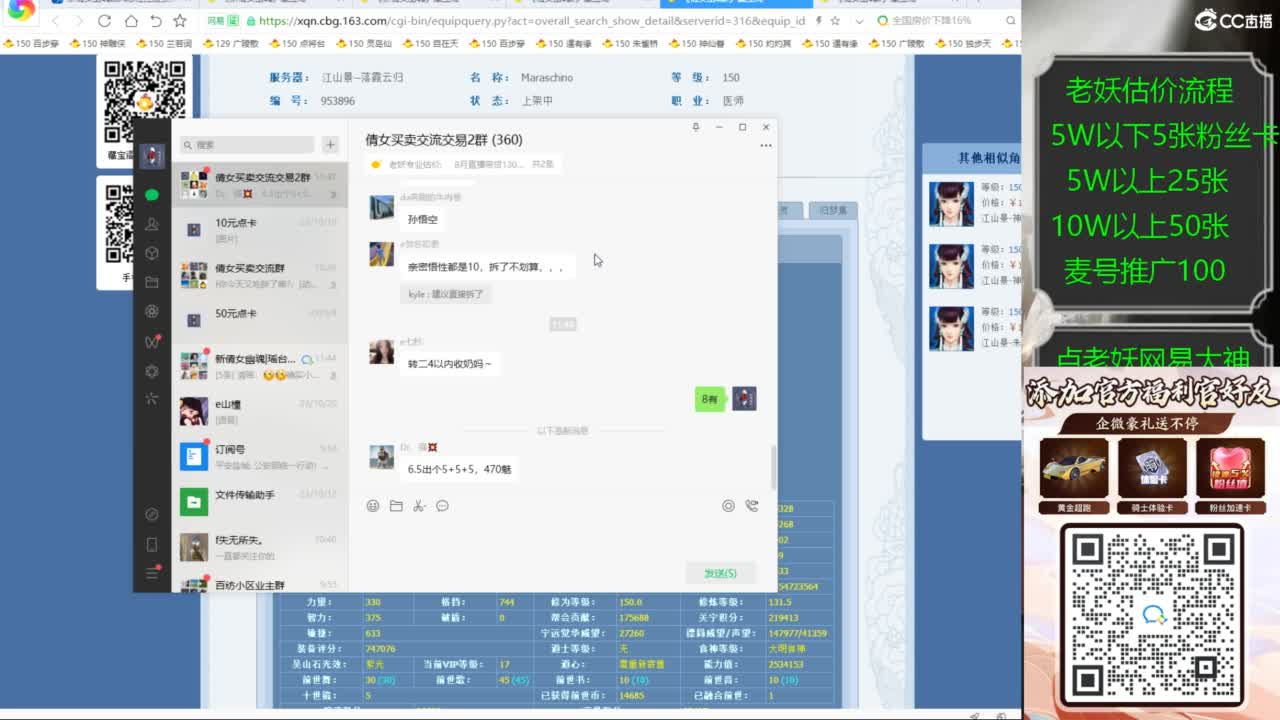This screenshot has width=1280, height=720.
Task: Click the top QR code on the web page
Action: click(145, 101)
